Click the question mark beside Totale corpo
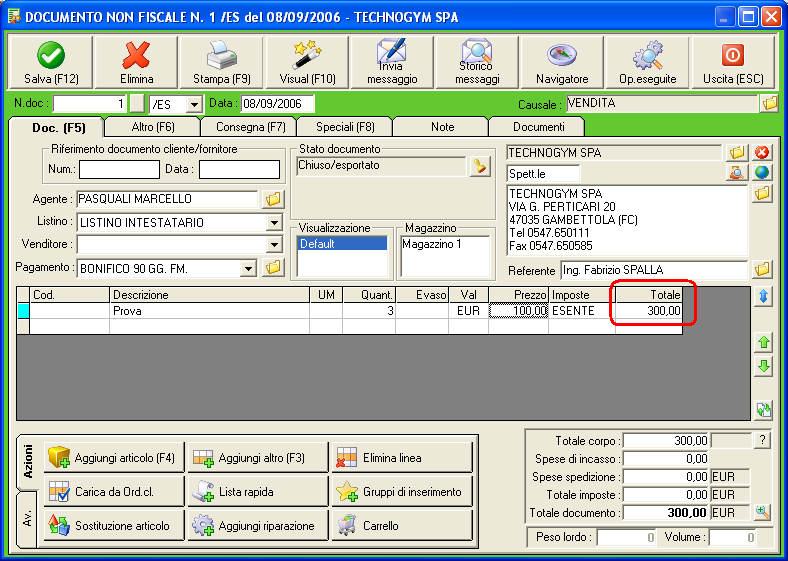This screenshot has height=561, width=788. 762,440
